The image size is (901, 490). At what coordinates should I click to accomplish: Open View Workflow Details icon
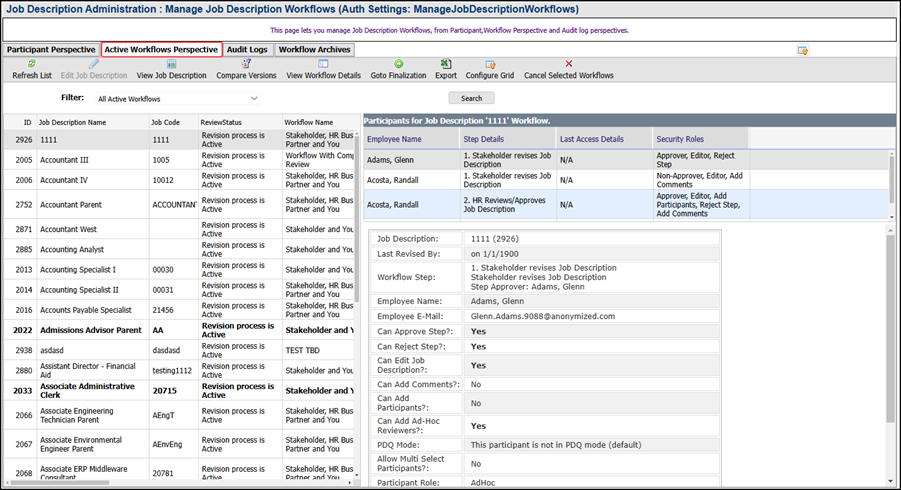(x=324, y=64)
